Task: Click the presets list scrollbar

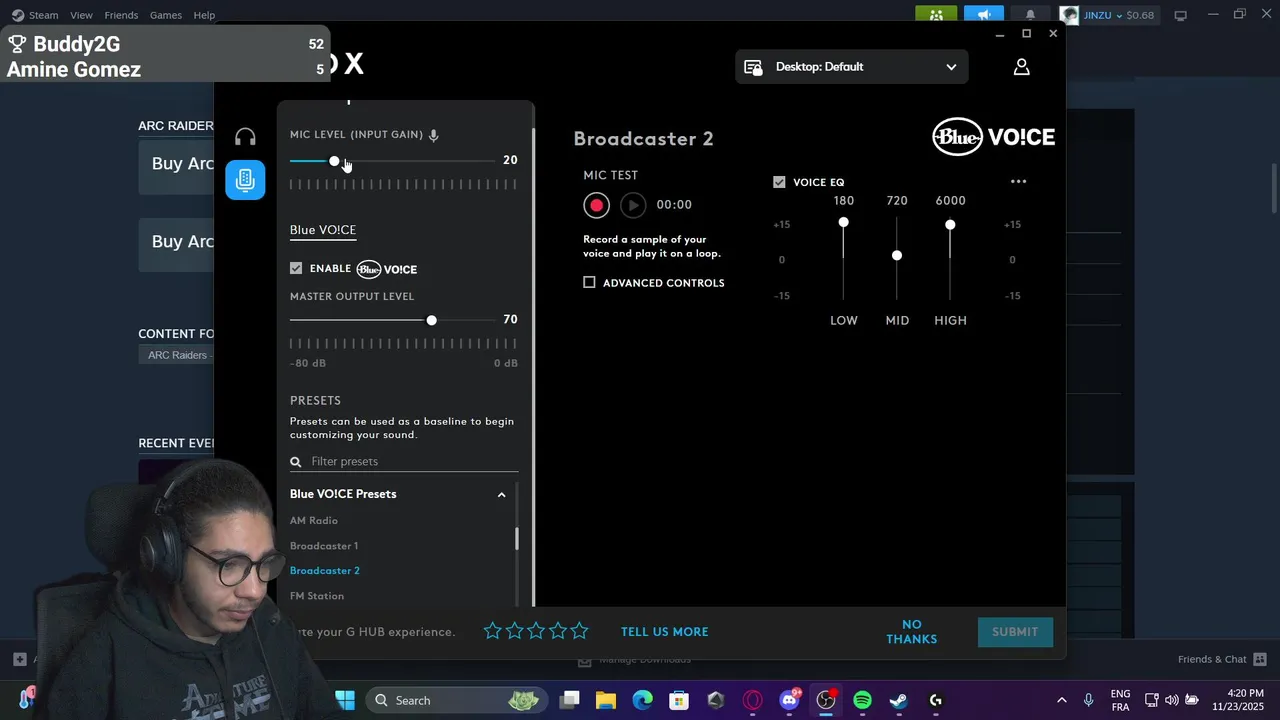Action: (x=516, y=539)
